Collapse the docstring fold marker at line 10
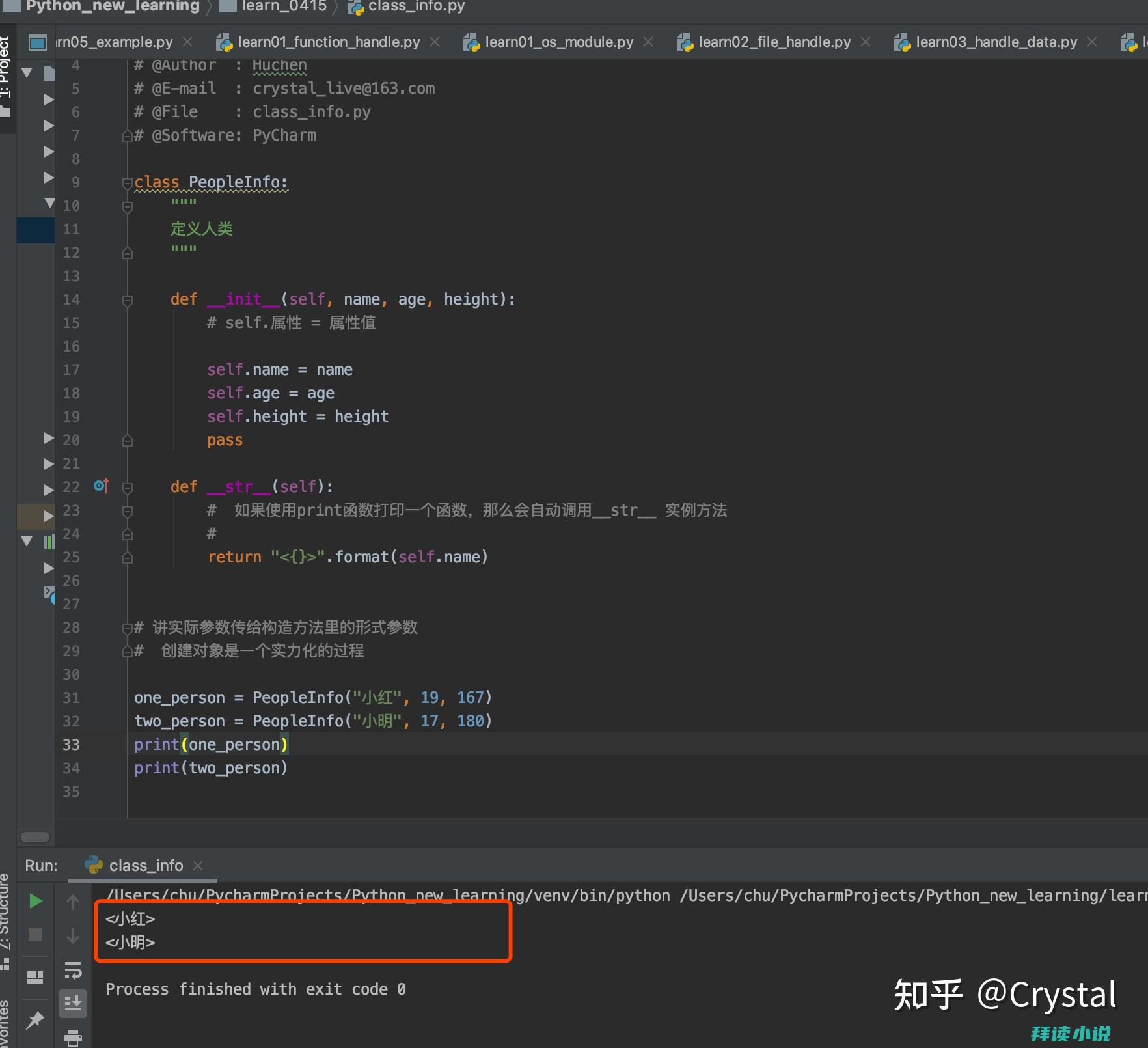The height and width of the screenshot is (1048, 1148). coord(128,206)
